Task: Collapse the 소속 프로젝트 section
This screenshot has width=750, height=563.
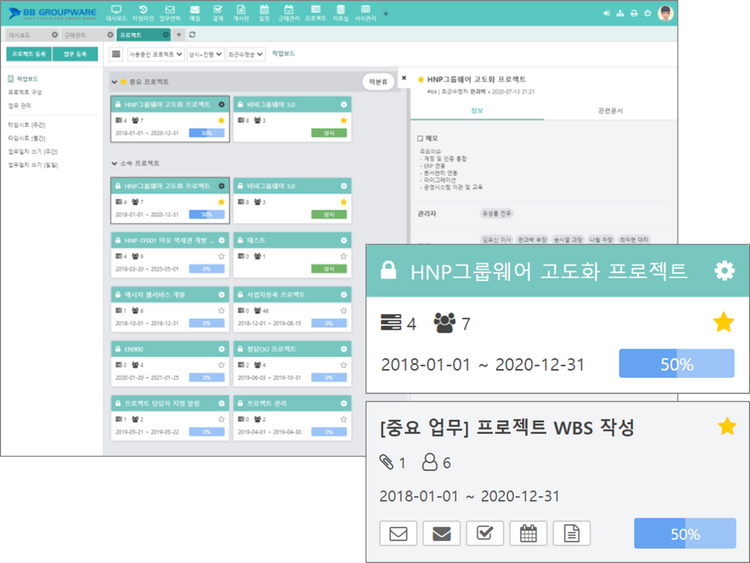Action: click(114, 163)
